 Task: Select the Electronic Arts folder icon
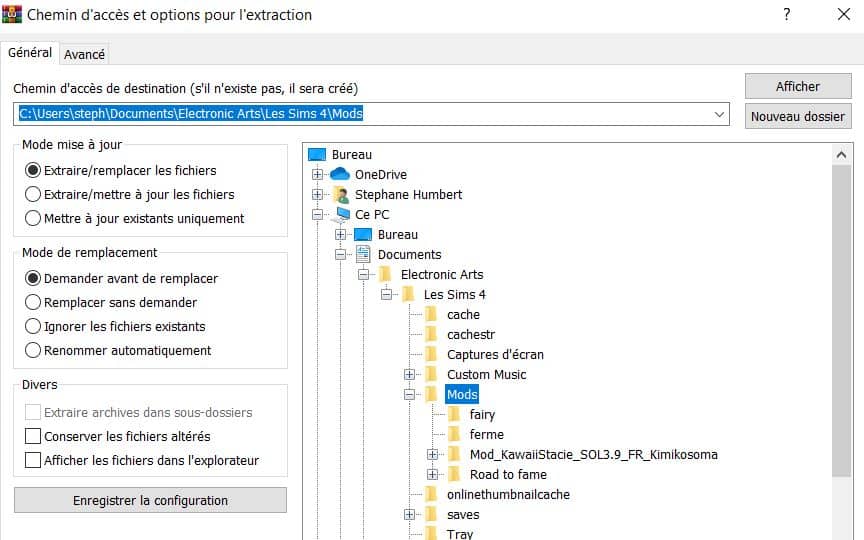point(386,274)
